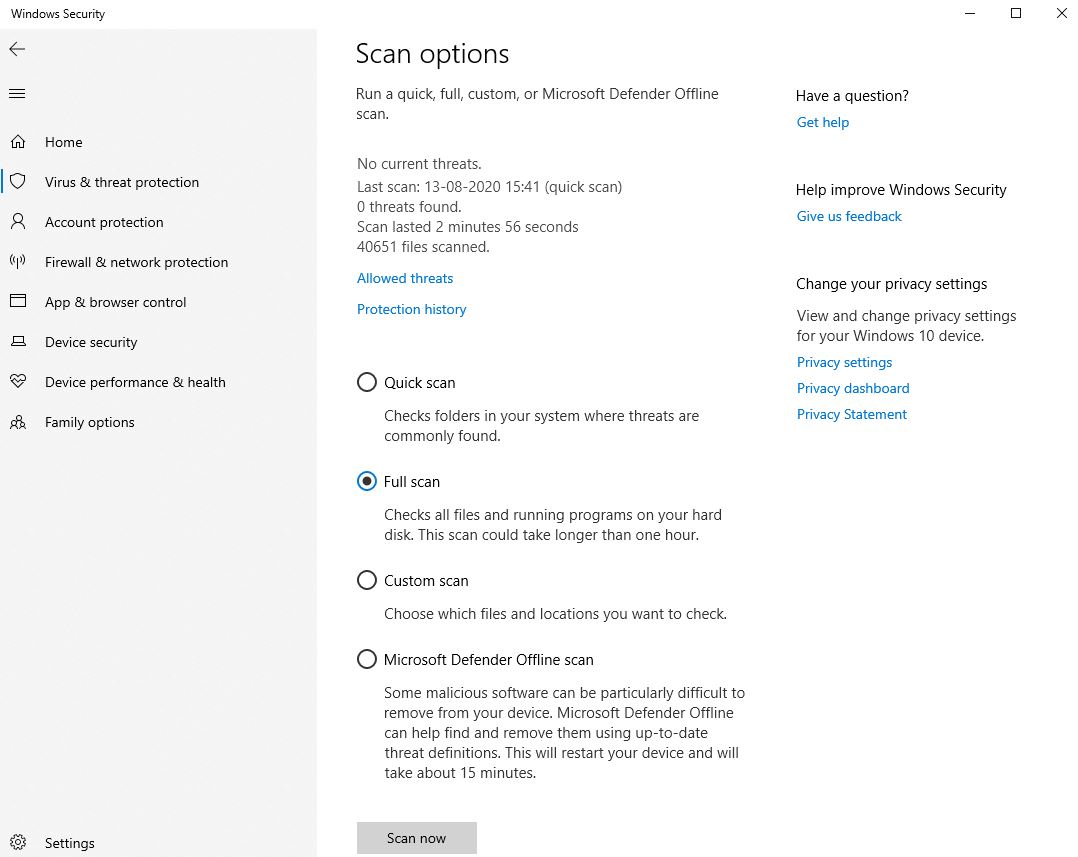The image size is (1078, 857).
Task: Click the Device performance & health heart icon
Action: click(17, 382)
